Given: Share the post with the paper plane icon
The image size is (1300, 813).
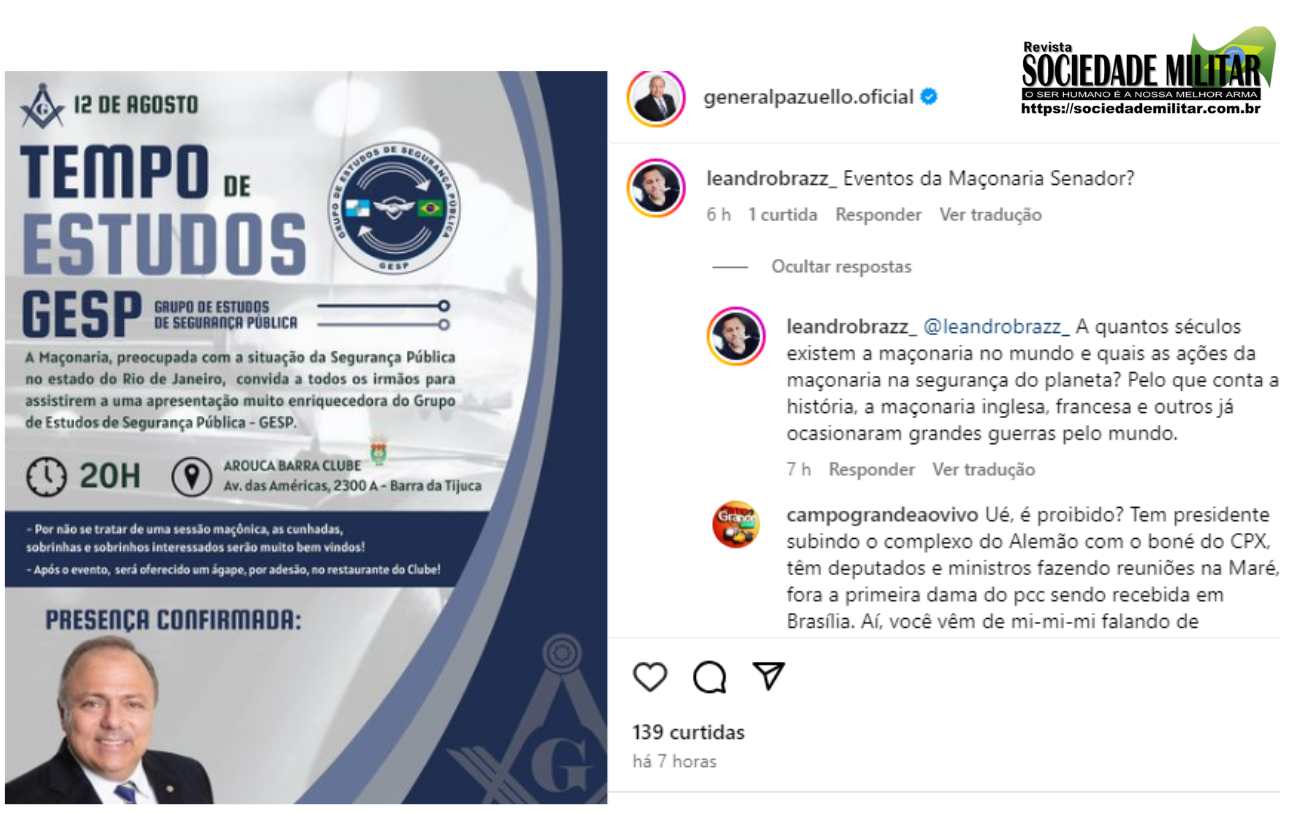Looking at the screenshot, I should point(767,676).
